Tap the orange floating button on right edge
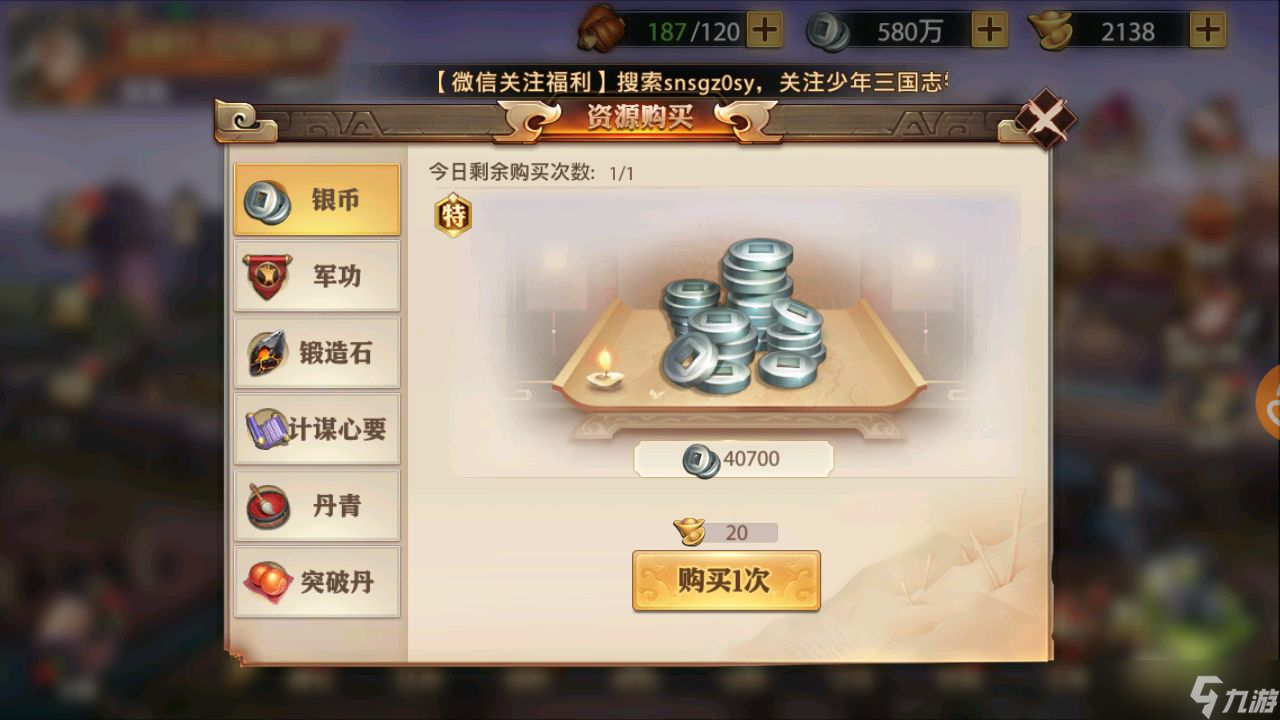1280x720 pixels. [1268, 402]
